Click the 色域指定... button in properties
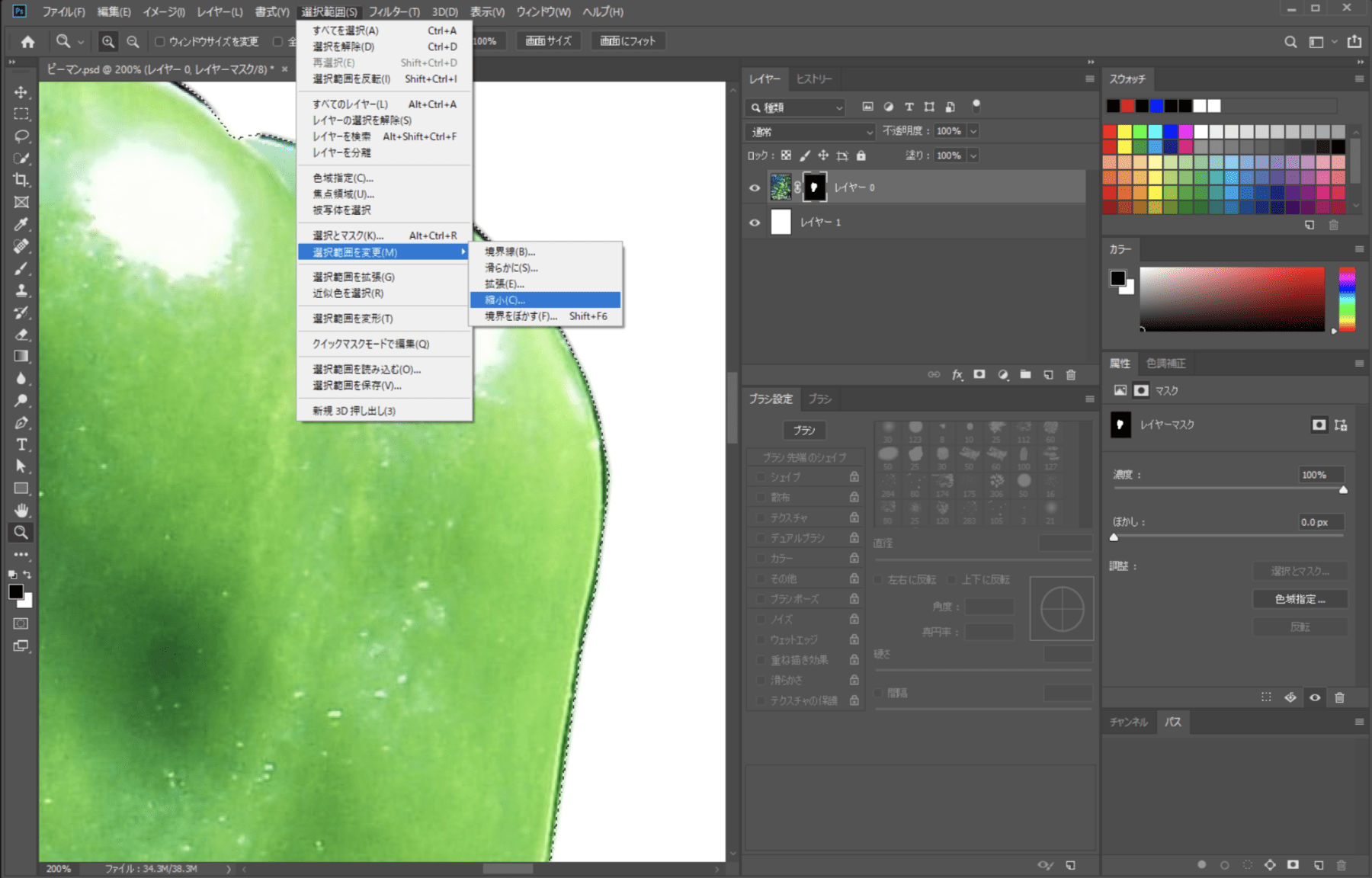 (1300, 599)
